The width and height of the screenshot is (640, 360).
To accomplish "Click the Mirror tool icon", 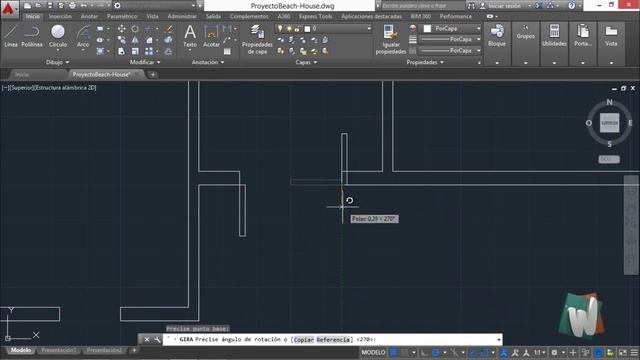I will [x=135, y=40].
